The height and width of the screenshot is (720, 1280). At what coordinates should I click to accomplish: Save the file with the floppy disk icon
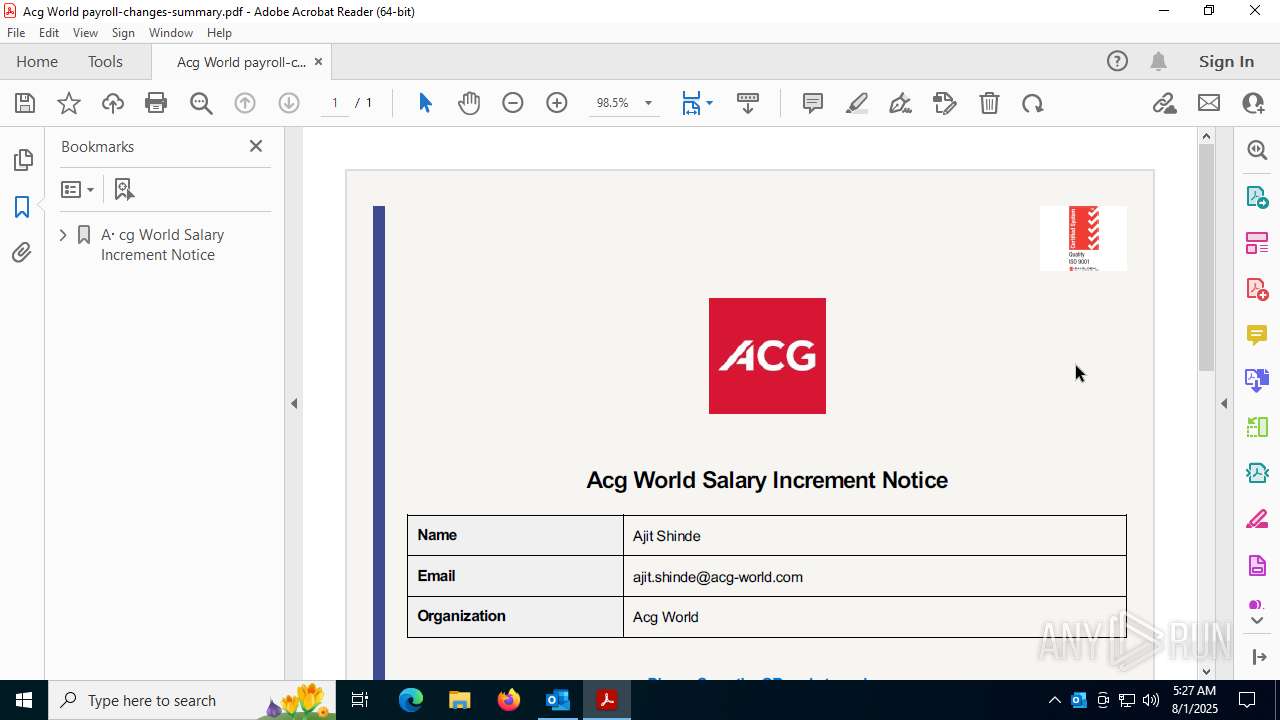click(25, 103)
